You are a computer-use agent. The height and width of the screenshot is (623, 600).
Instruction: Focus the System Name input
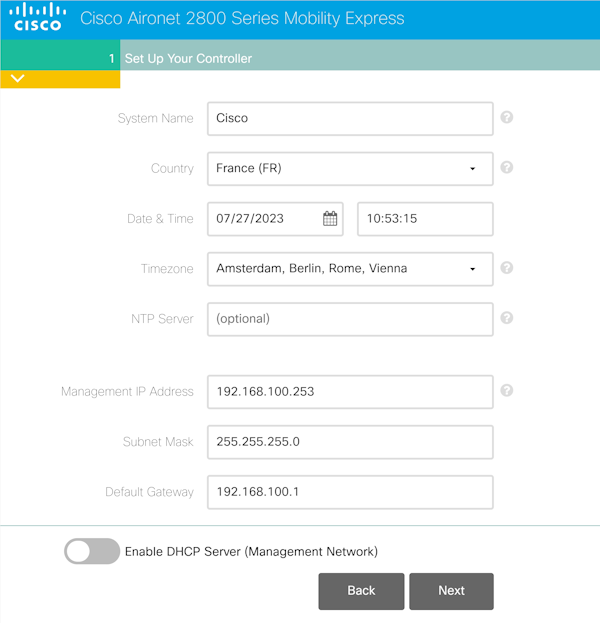[x=350, y=118]
